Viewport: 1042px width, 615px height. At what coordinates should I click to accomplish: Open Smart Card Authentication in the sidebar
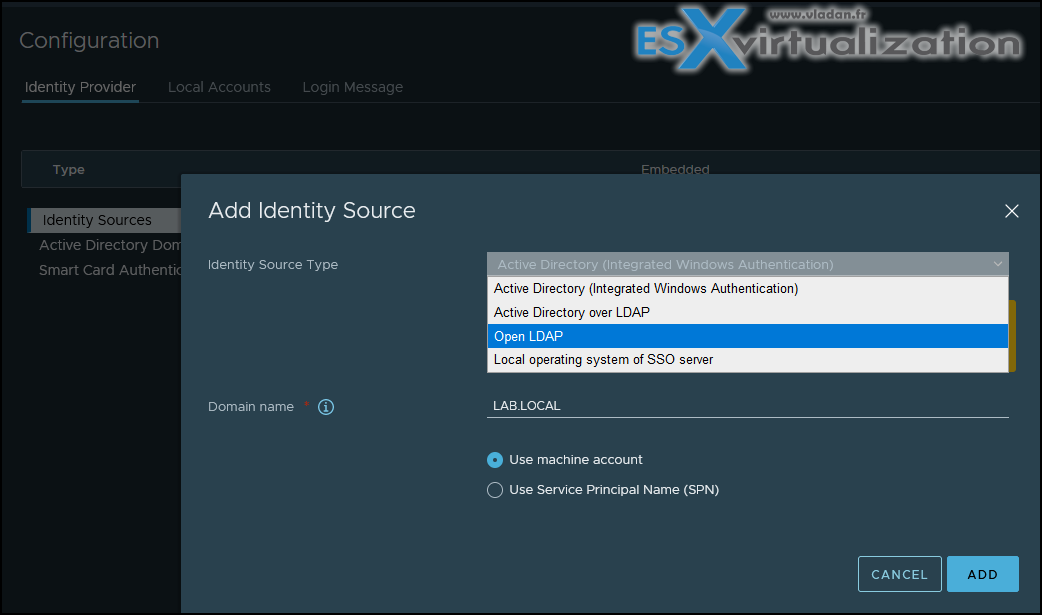(110, 270)
